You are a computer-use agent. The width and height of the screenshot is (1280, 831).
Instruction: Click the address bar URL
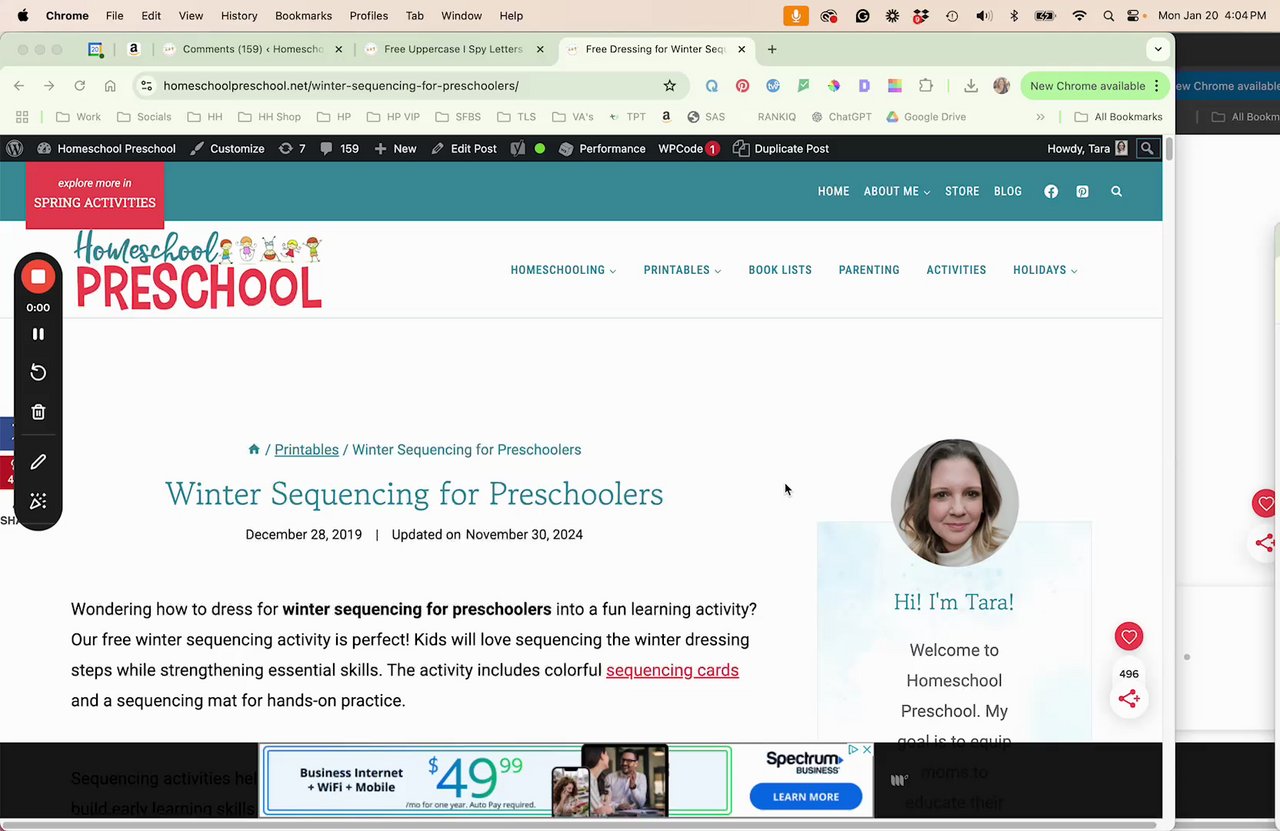click(341, 86)
